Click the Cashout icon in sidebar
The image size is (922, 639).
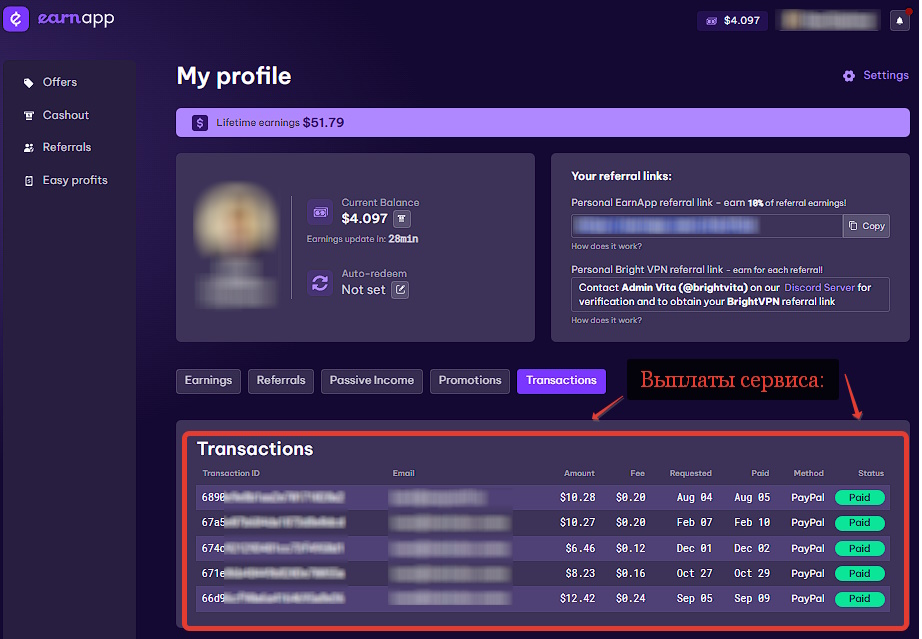pyautogui.click(x=28, y=116)
